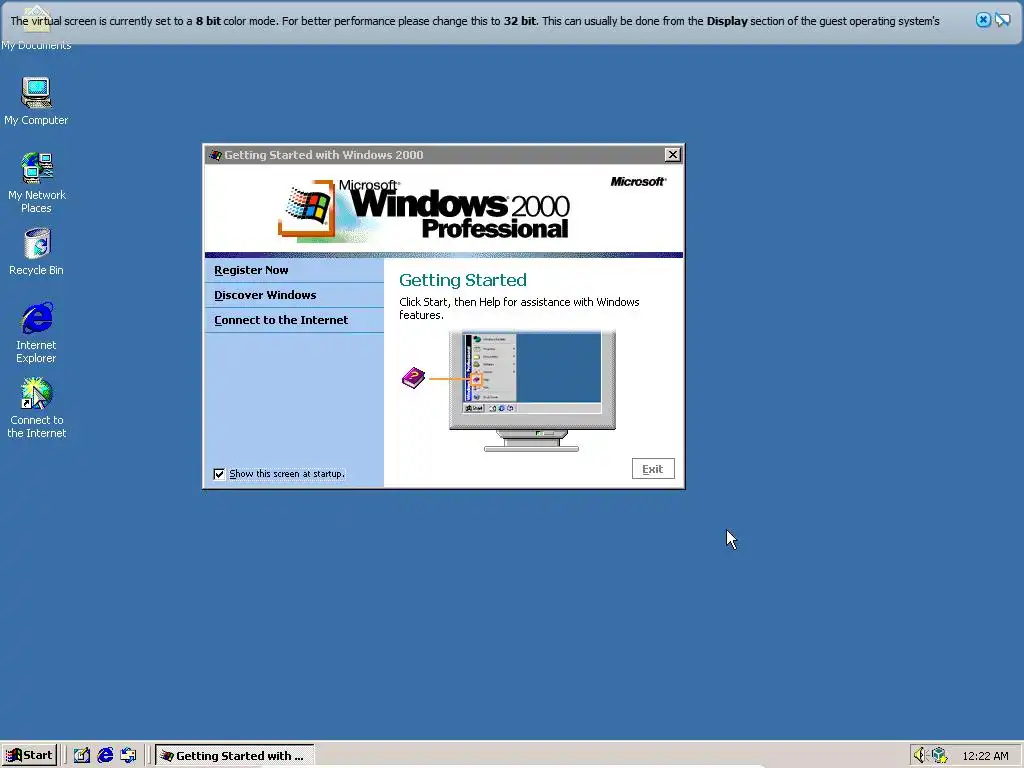Click the volume speaker tray icon
This screenshot has width=1024, height=768.
click(x=920, y=755)
